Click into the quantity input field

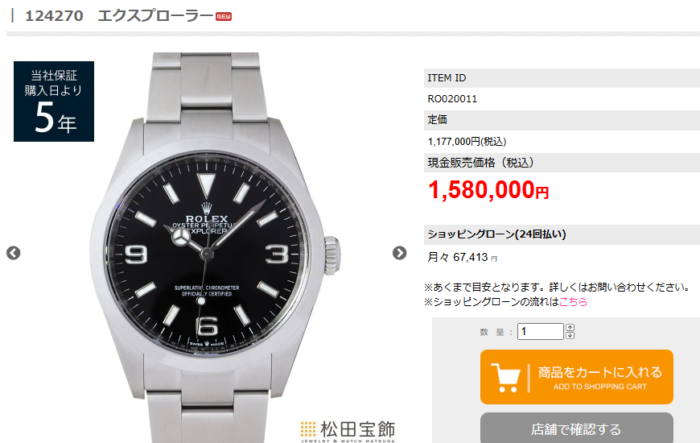pyautogui.click(x=540, y=331)
